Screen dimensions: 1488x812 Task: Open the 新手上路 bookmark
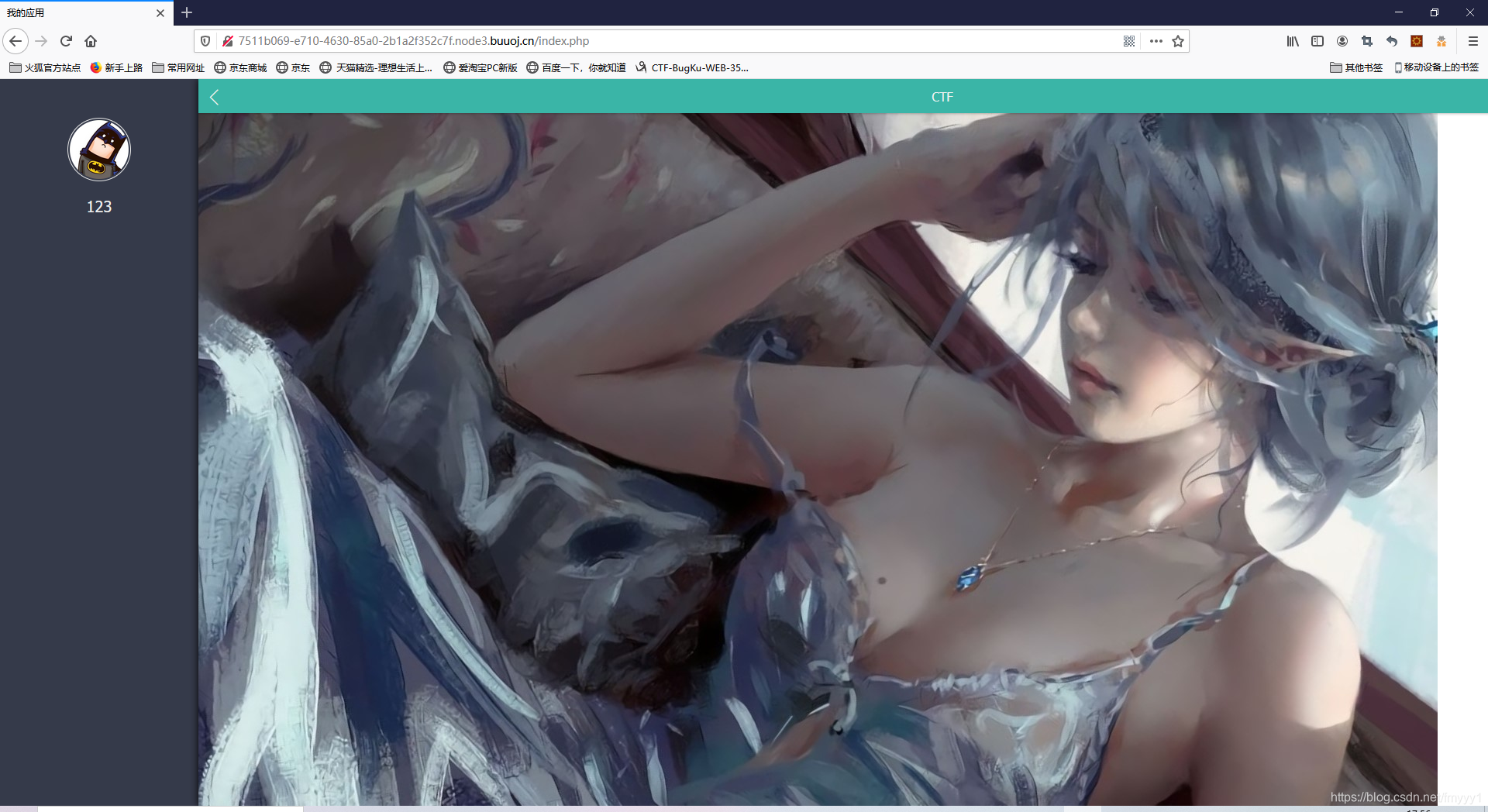point(116,67)
